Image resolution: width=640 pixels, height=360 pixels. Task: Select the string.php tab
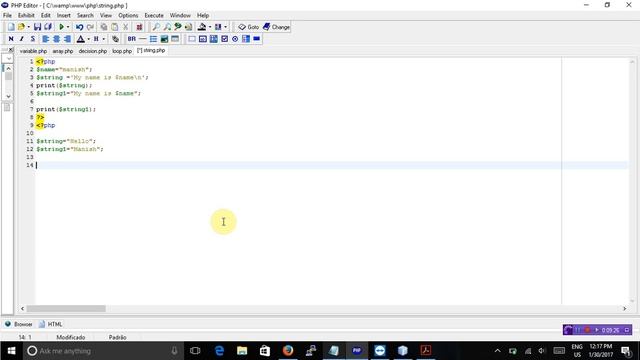(x=151, y=51)
